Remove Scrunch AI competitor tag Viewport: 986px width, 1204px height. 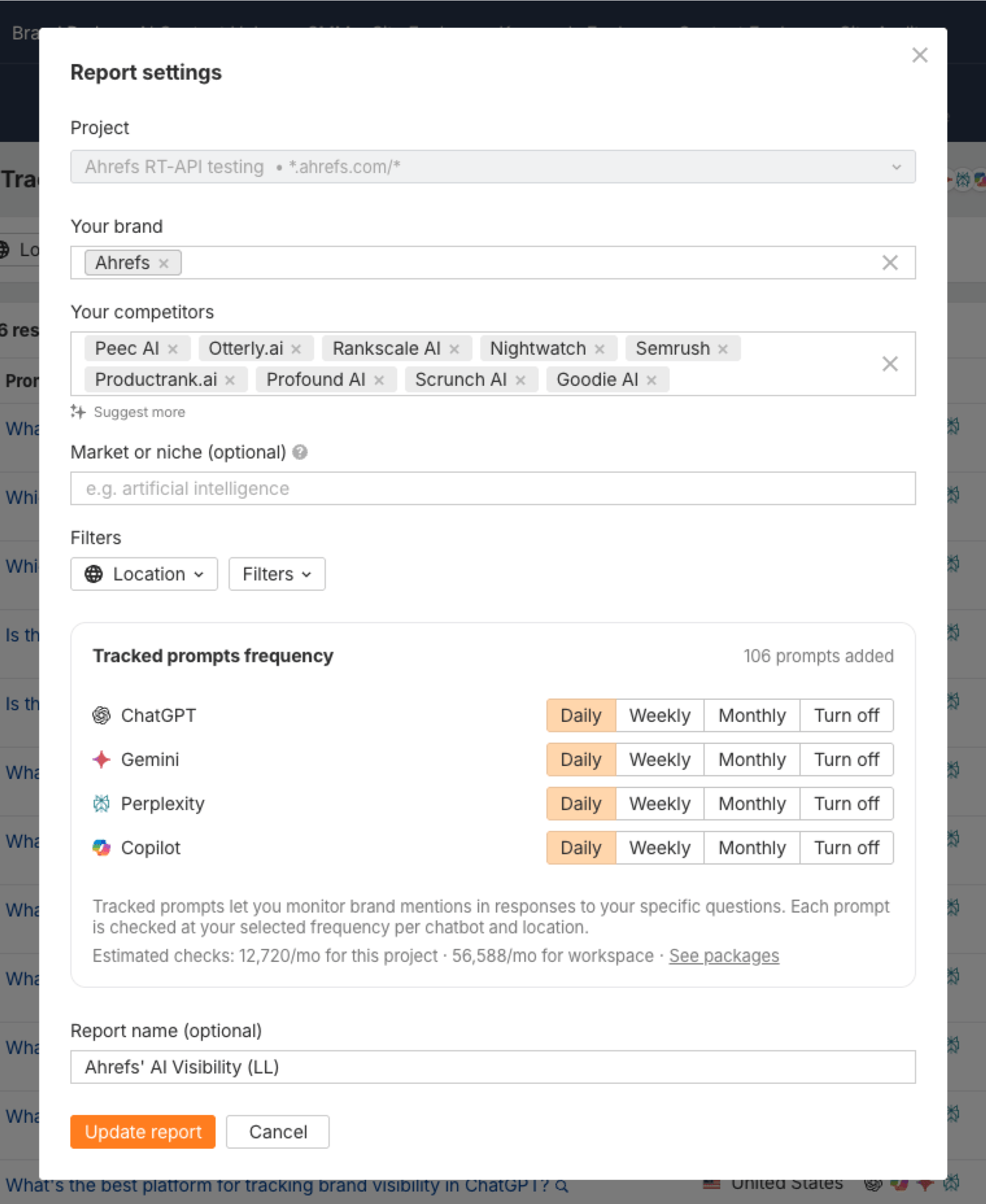[520, 380]
